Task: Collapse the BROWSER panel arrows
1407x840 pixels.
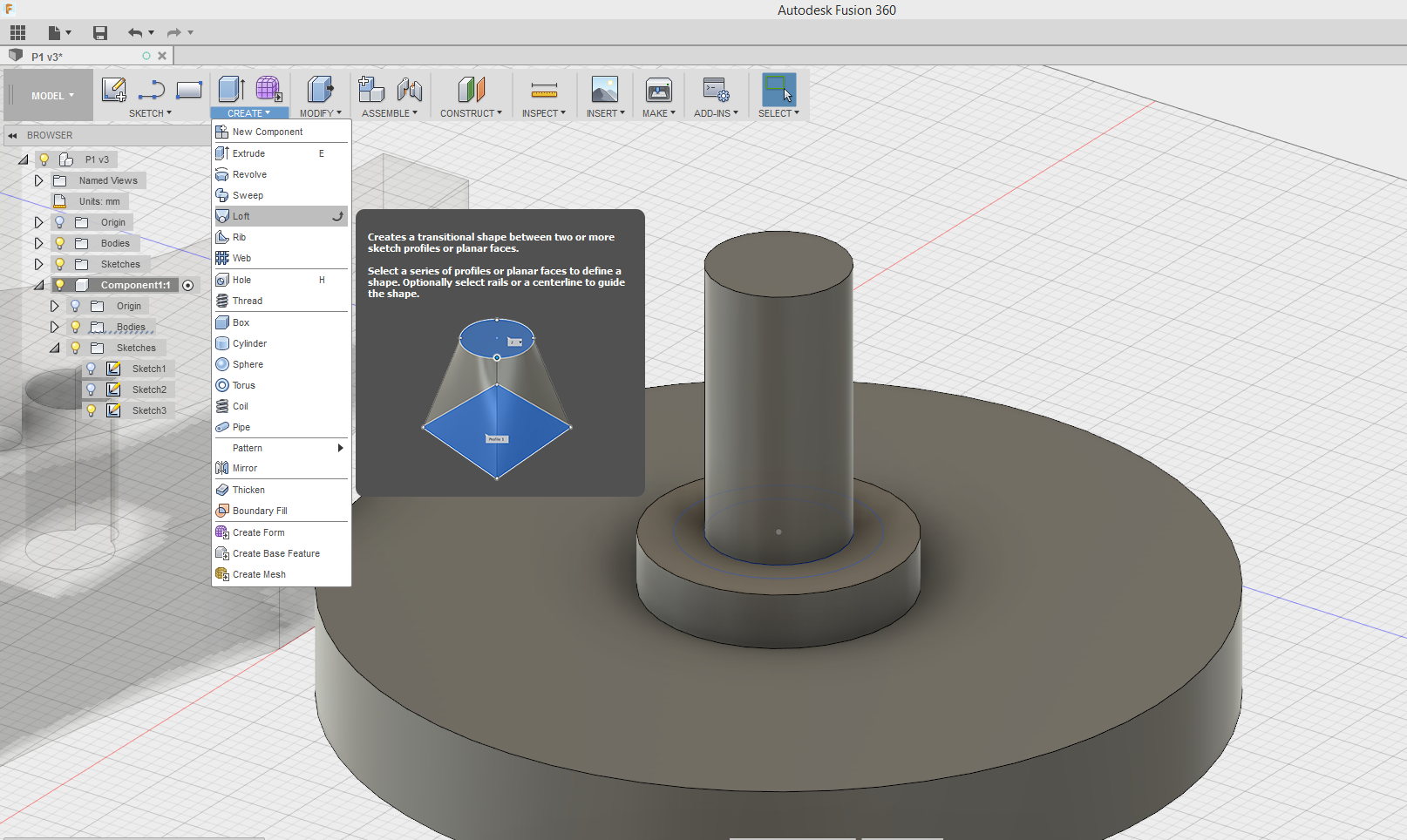Action: click(13, 135)
